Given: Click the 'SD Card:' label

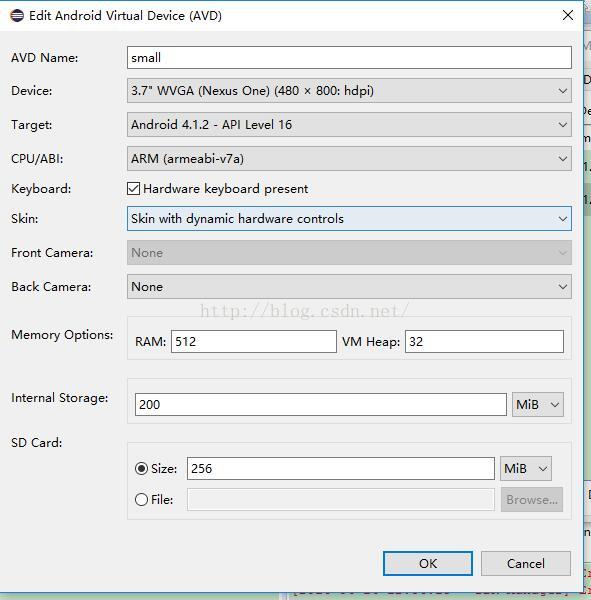Looking at the screenshot, I should click(37, 443).
